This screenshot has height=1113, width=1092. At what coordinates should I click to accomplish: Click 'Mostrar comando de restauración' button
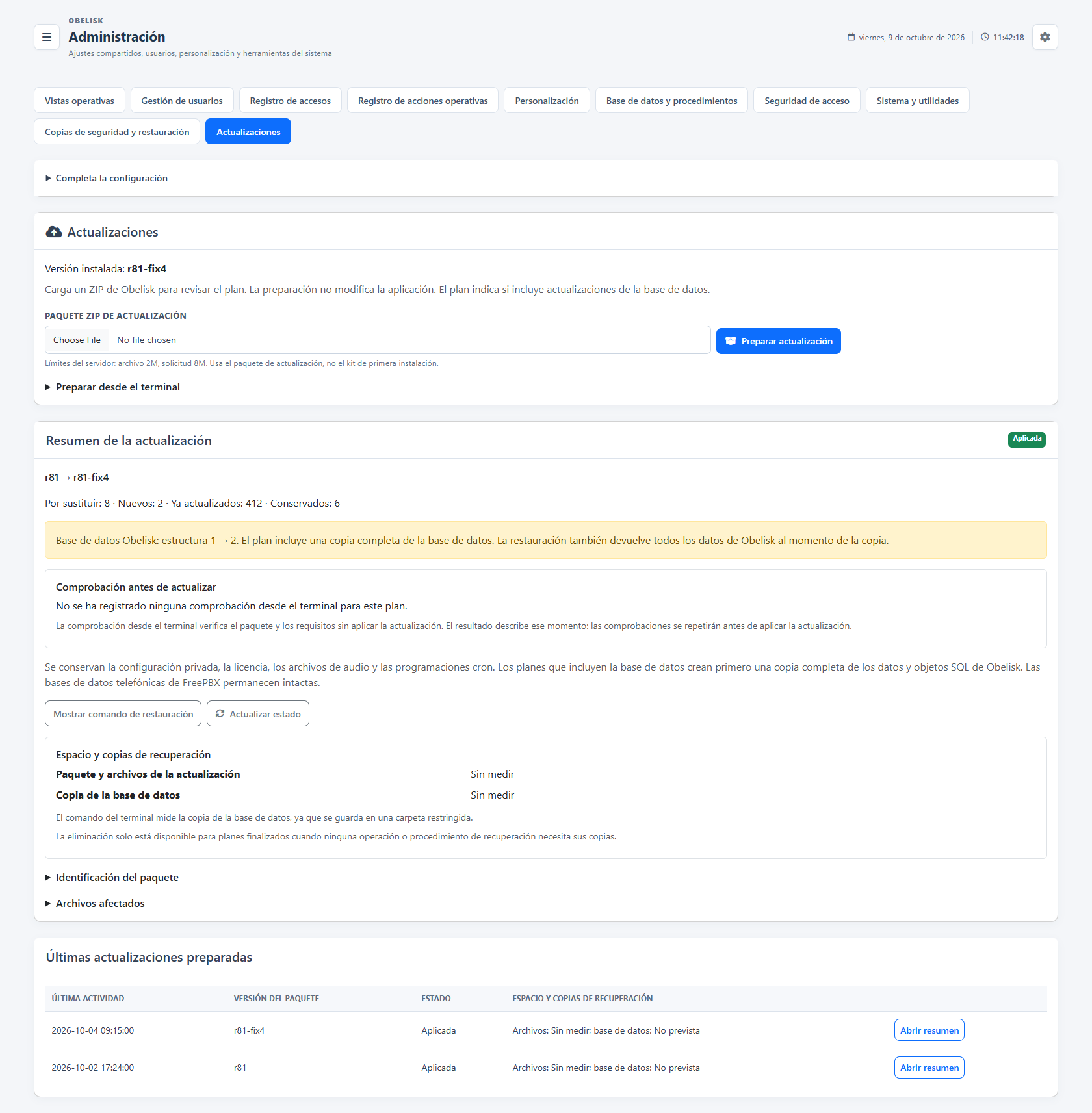[123, 713]
